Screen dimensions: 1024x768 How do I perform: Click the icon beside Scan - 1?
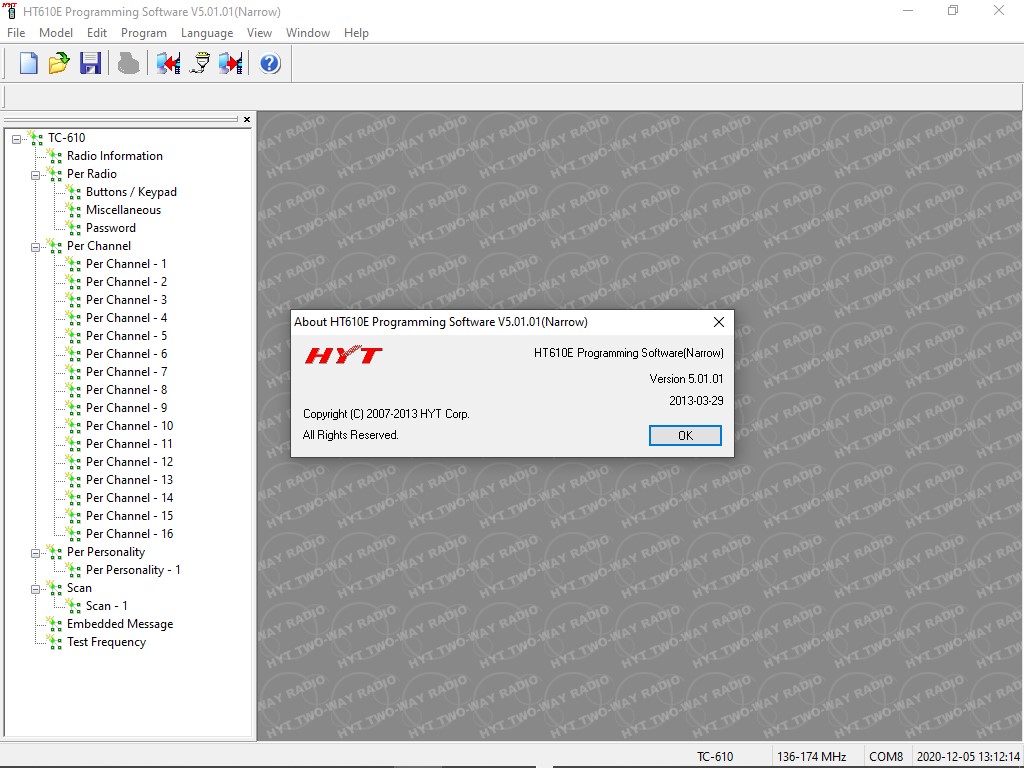[74, 606]
